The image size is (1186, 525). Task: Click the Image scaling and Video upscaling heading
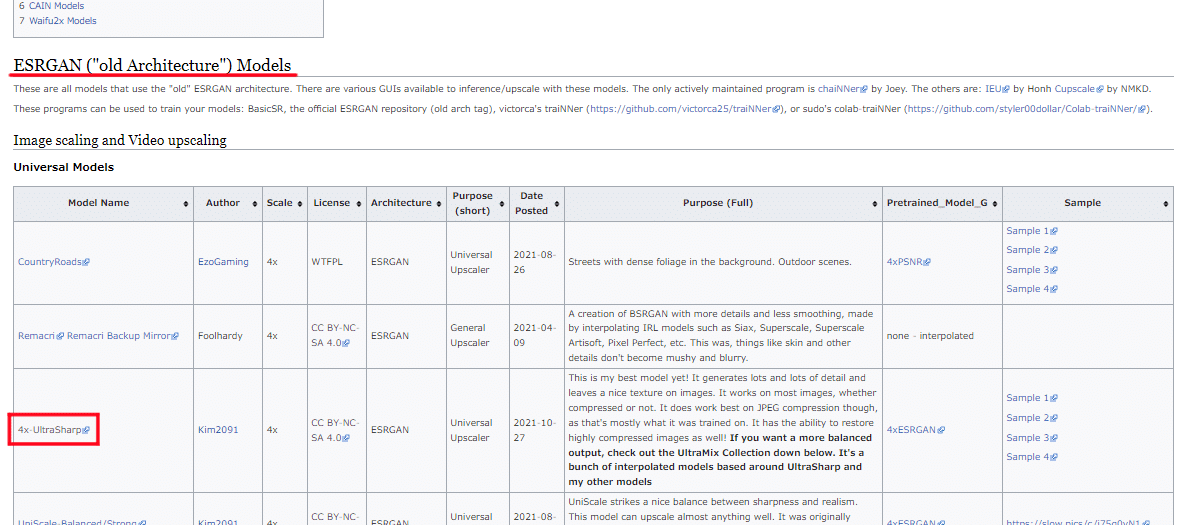120,140
